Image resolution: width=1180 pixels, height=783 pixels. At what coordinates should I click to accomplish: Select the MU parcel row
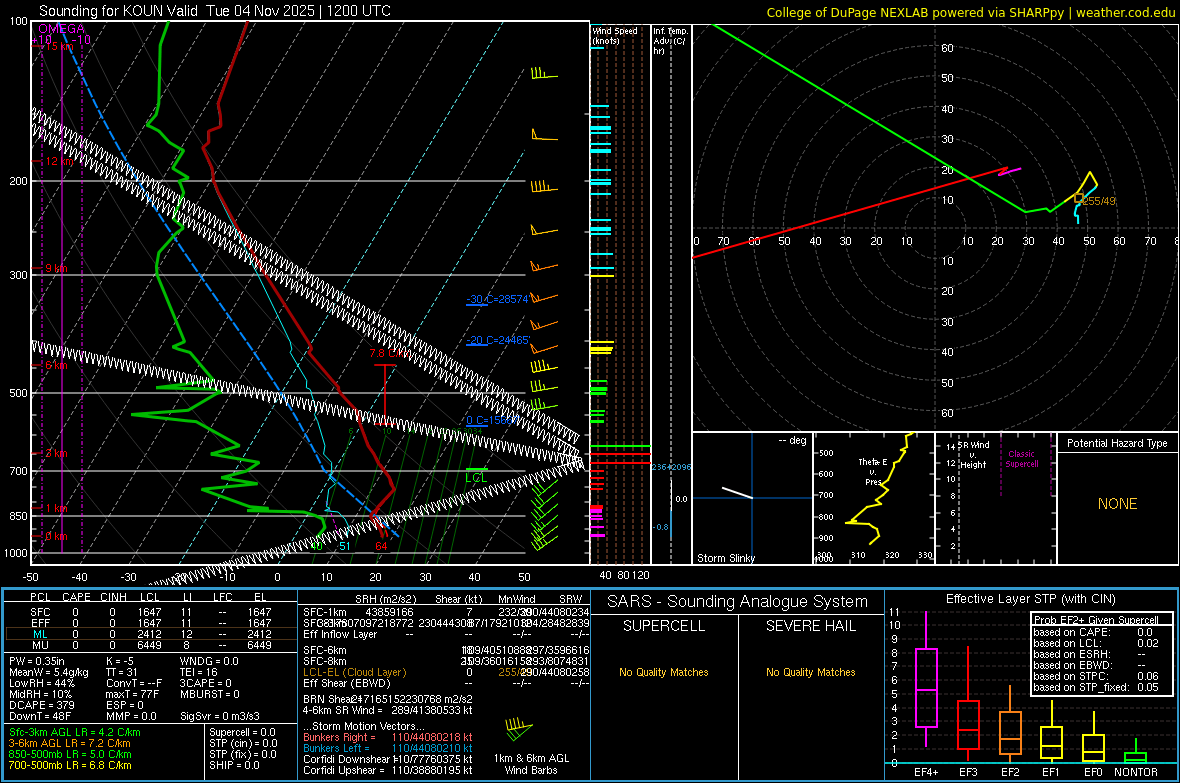pos(151,645)
